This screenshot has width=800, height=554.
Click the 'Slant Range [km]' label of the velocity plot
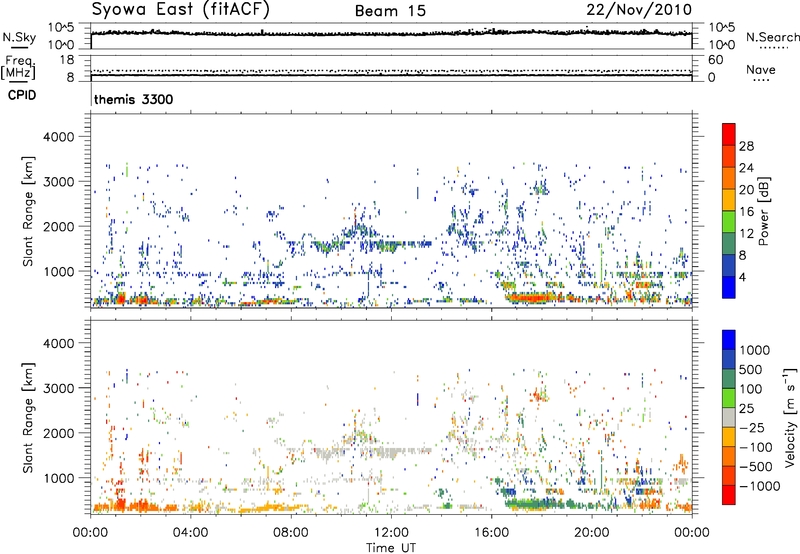click(x=28, y=418)
